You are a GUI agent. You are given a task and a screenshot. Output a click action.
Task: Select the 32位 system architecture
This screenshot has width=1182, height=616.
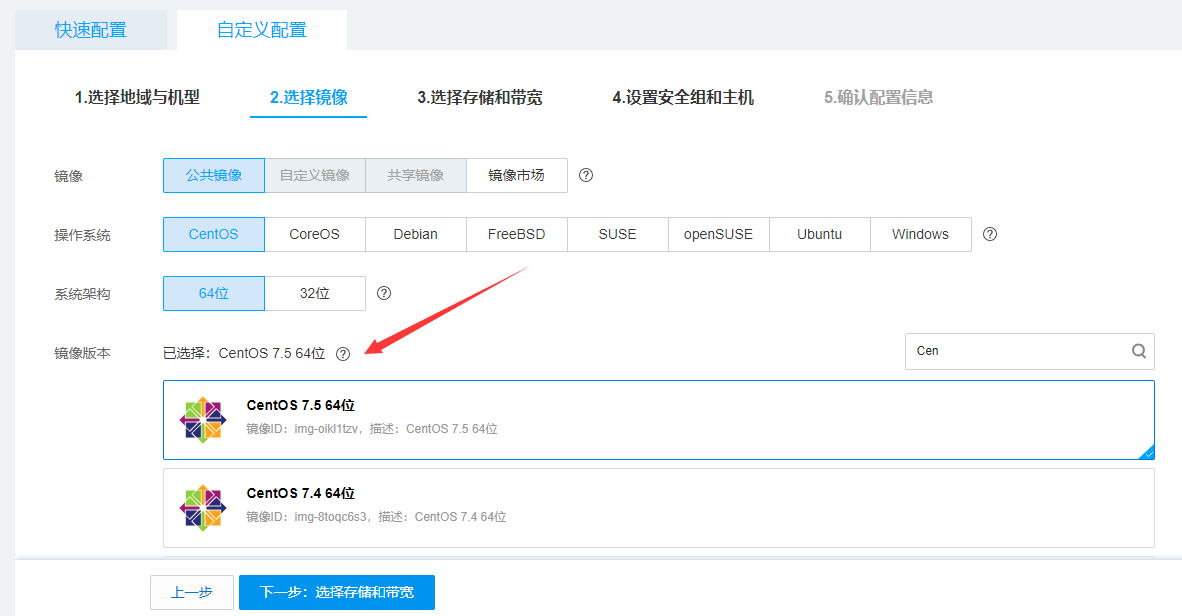314,293
